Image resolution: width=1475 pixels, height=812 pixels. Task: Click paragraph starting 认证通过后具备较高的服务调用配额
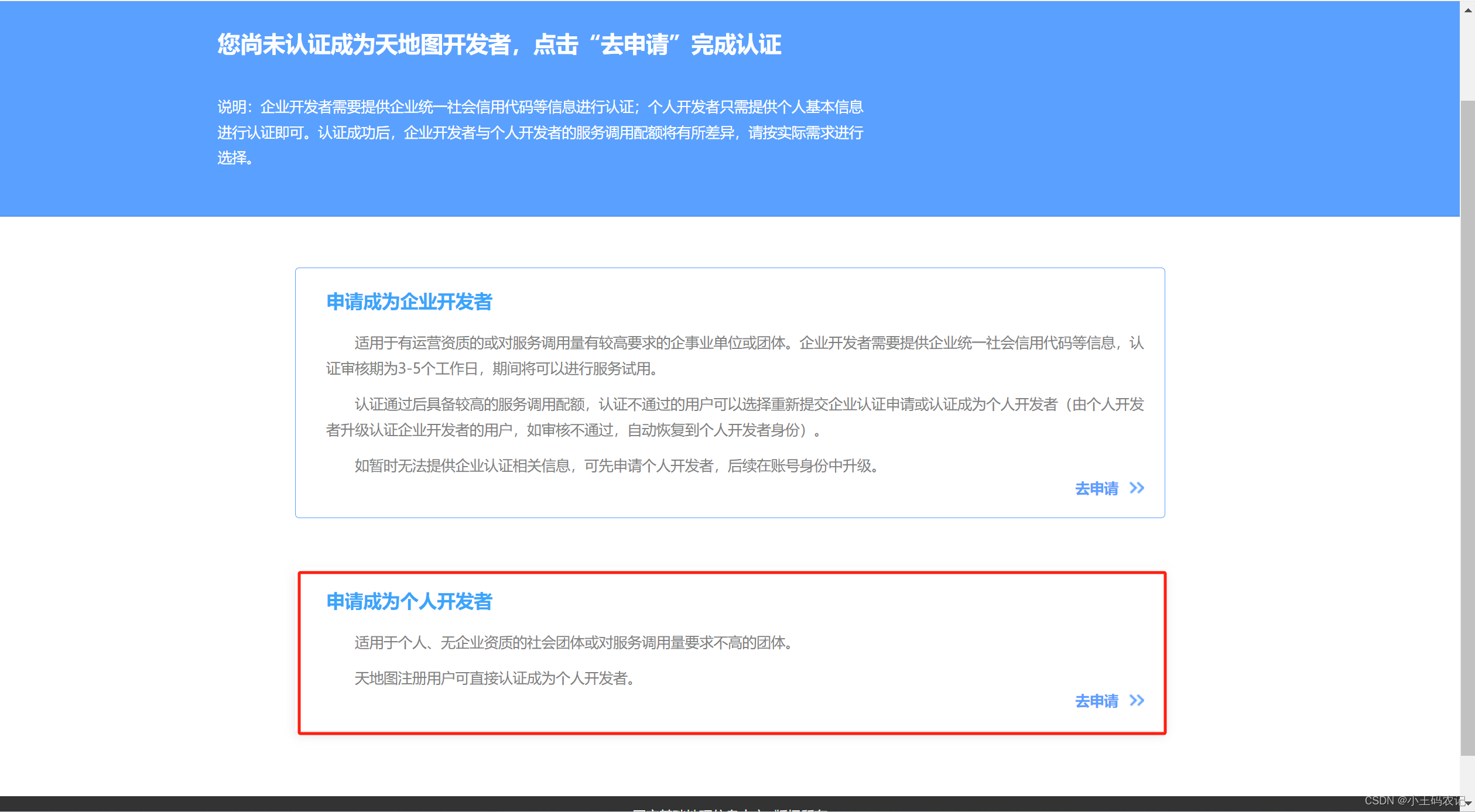coord(735,417)
